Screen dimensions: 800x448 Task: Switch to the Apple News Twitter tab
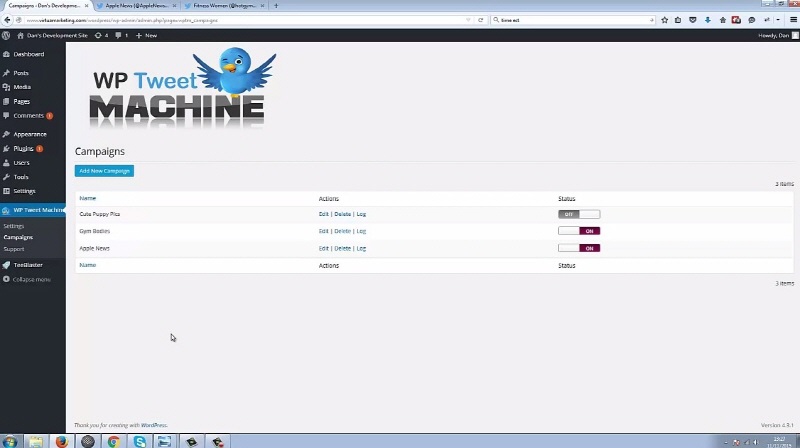[x=136, y=6]
